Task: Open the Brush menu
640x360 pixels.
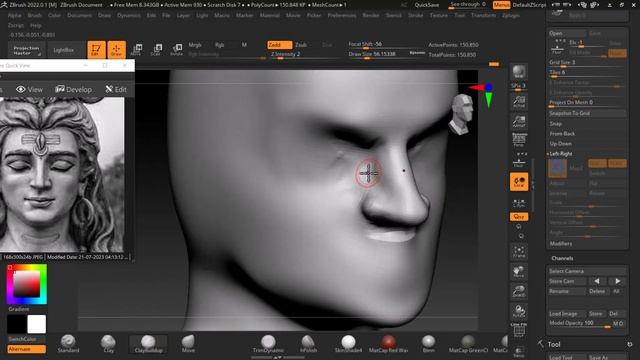Action: click(x=35, y=15)
